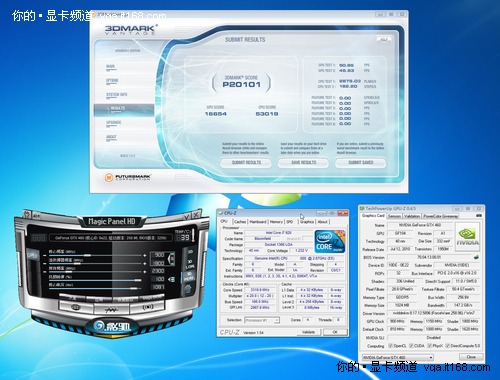500x380 pixels.
Task: Click the HELP button in 3DMark results
Action: pos(384,39)
